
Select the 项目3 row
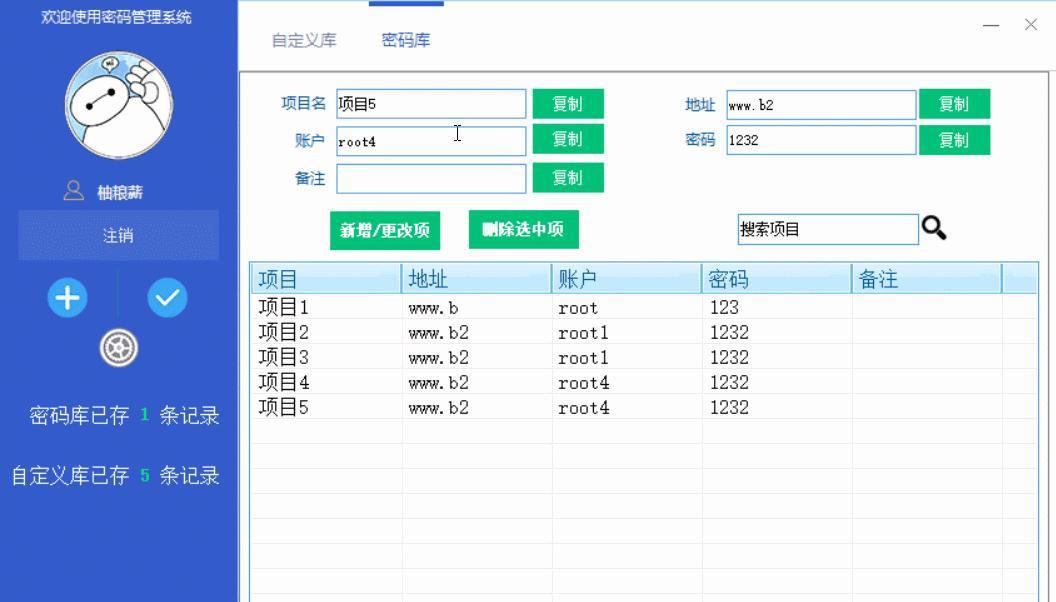pos(644,357)
